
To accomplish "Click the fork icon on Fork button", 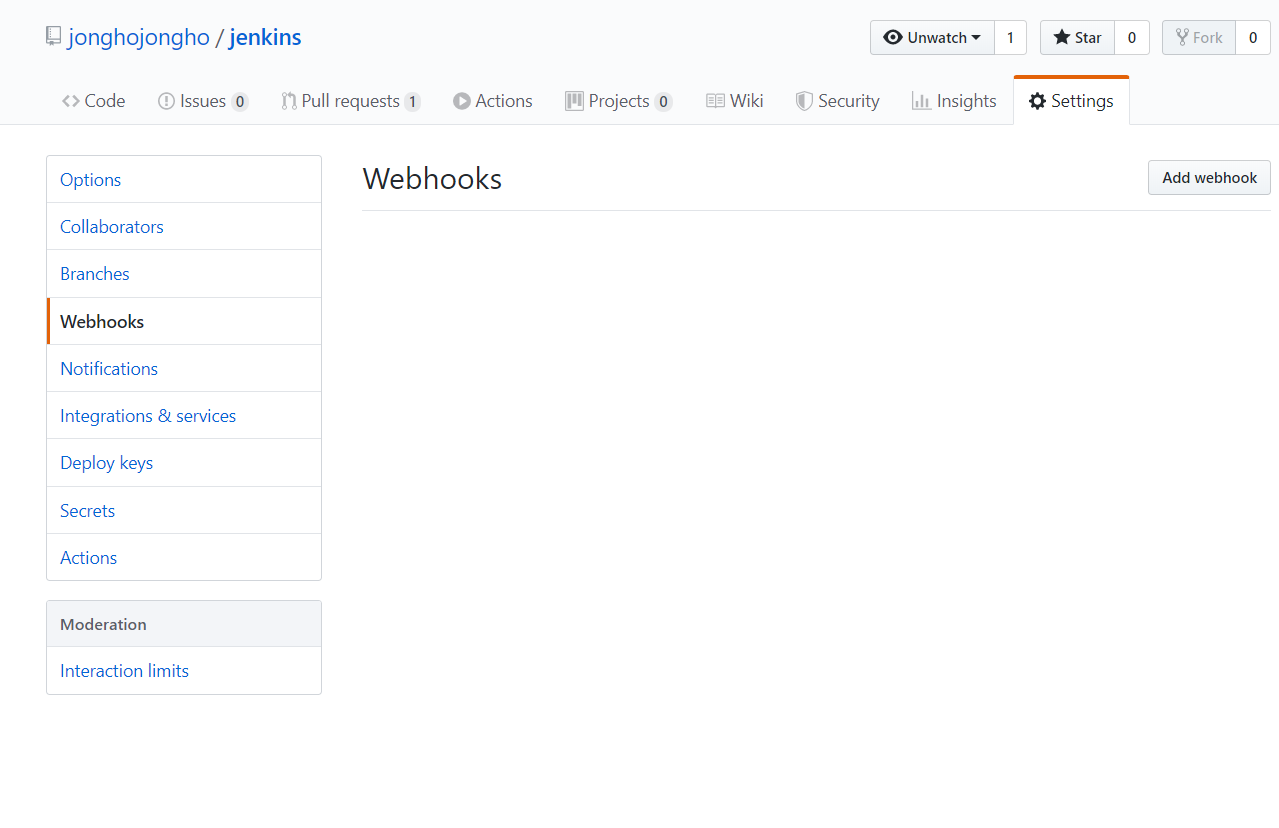I will pyautogui.click(x=1182, y=38).
